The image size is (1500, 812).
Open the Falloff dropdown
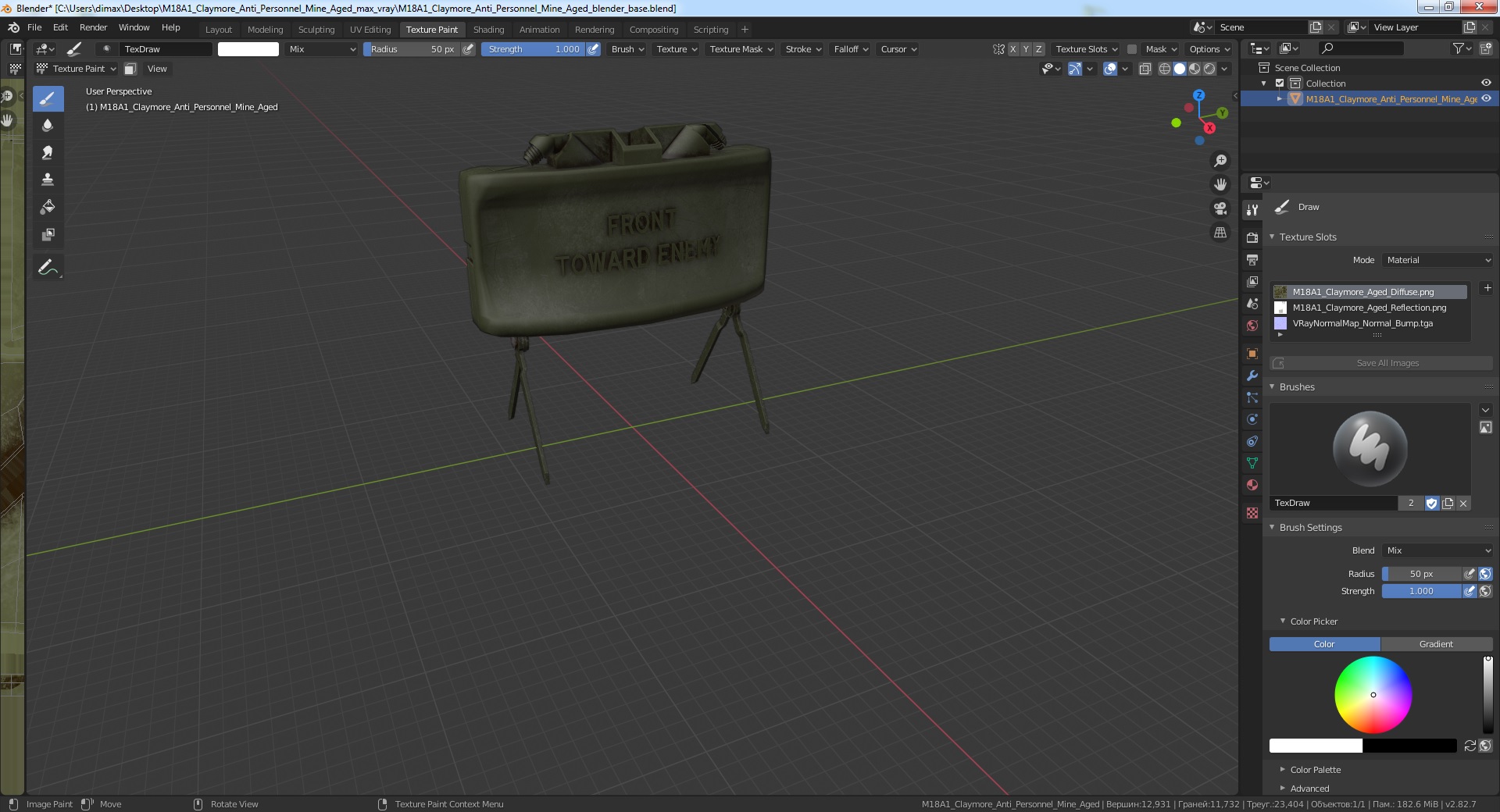click(851, 49)
